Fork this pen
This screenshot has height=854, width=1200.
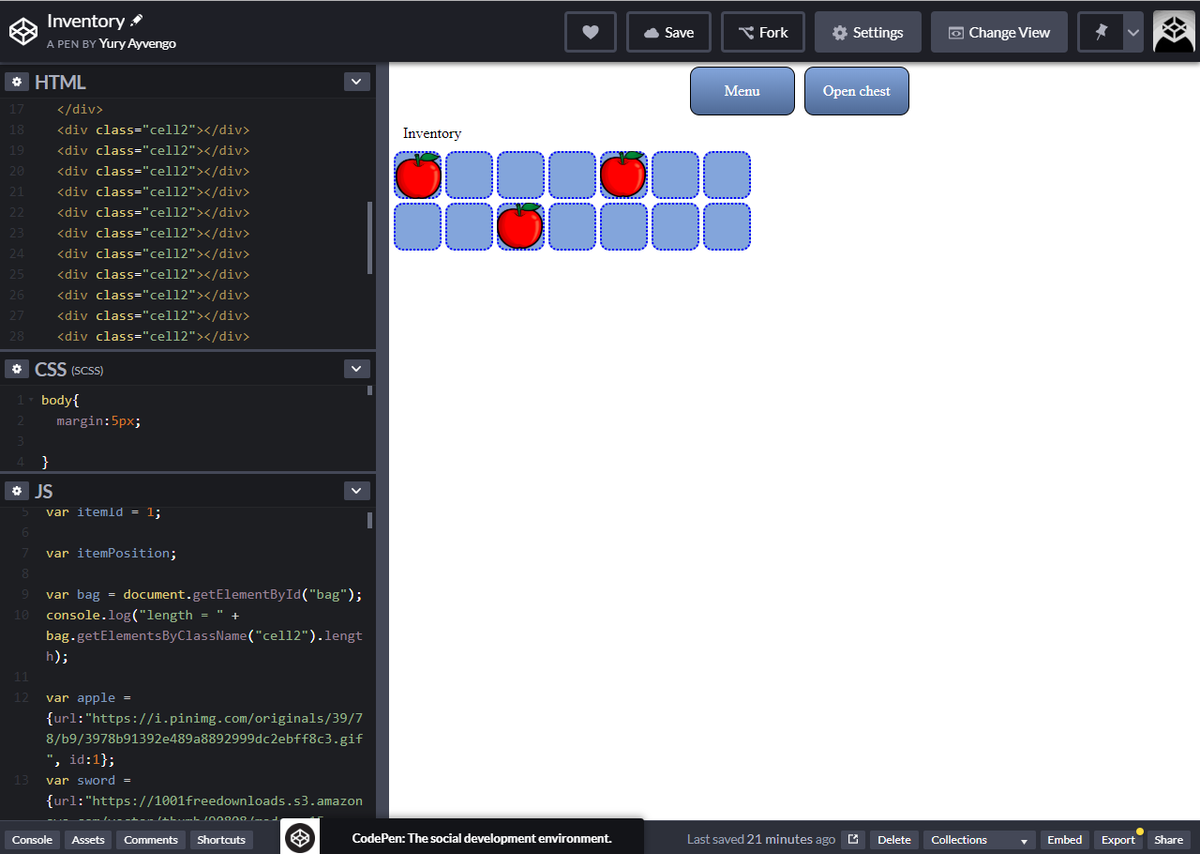(x=763, y=32)
